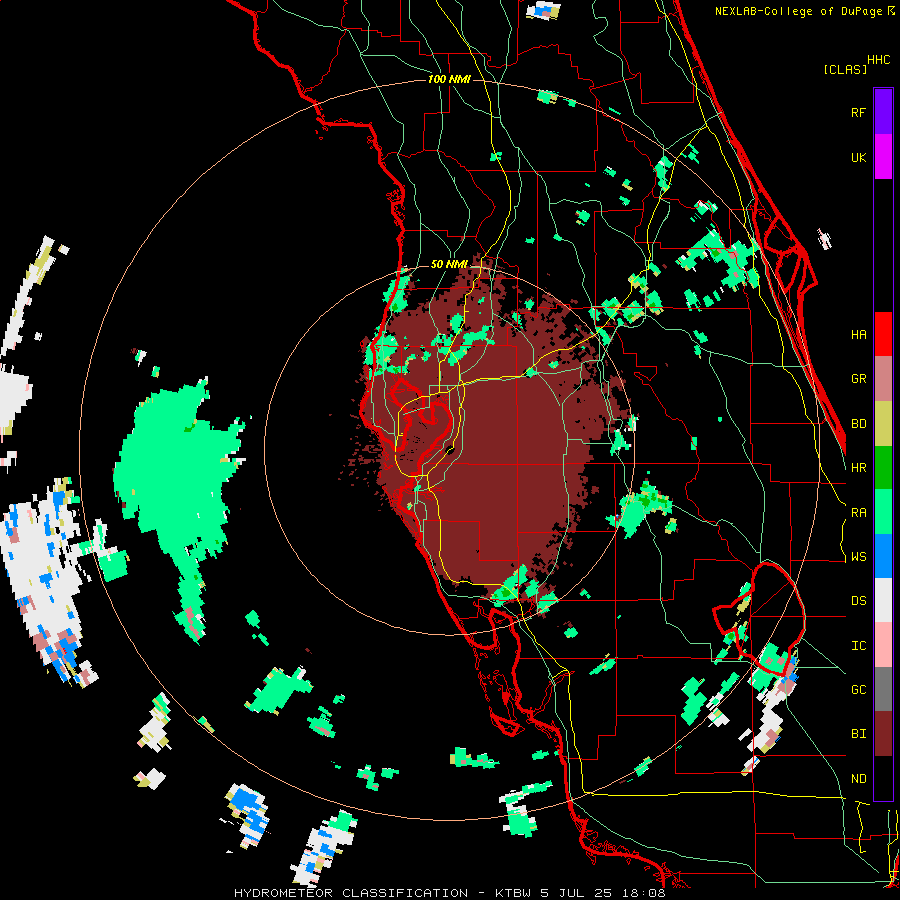Click the HA red legend swatch
This screenshot has width=900, height=900.
point(883,334)
